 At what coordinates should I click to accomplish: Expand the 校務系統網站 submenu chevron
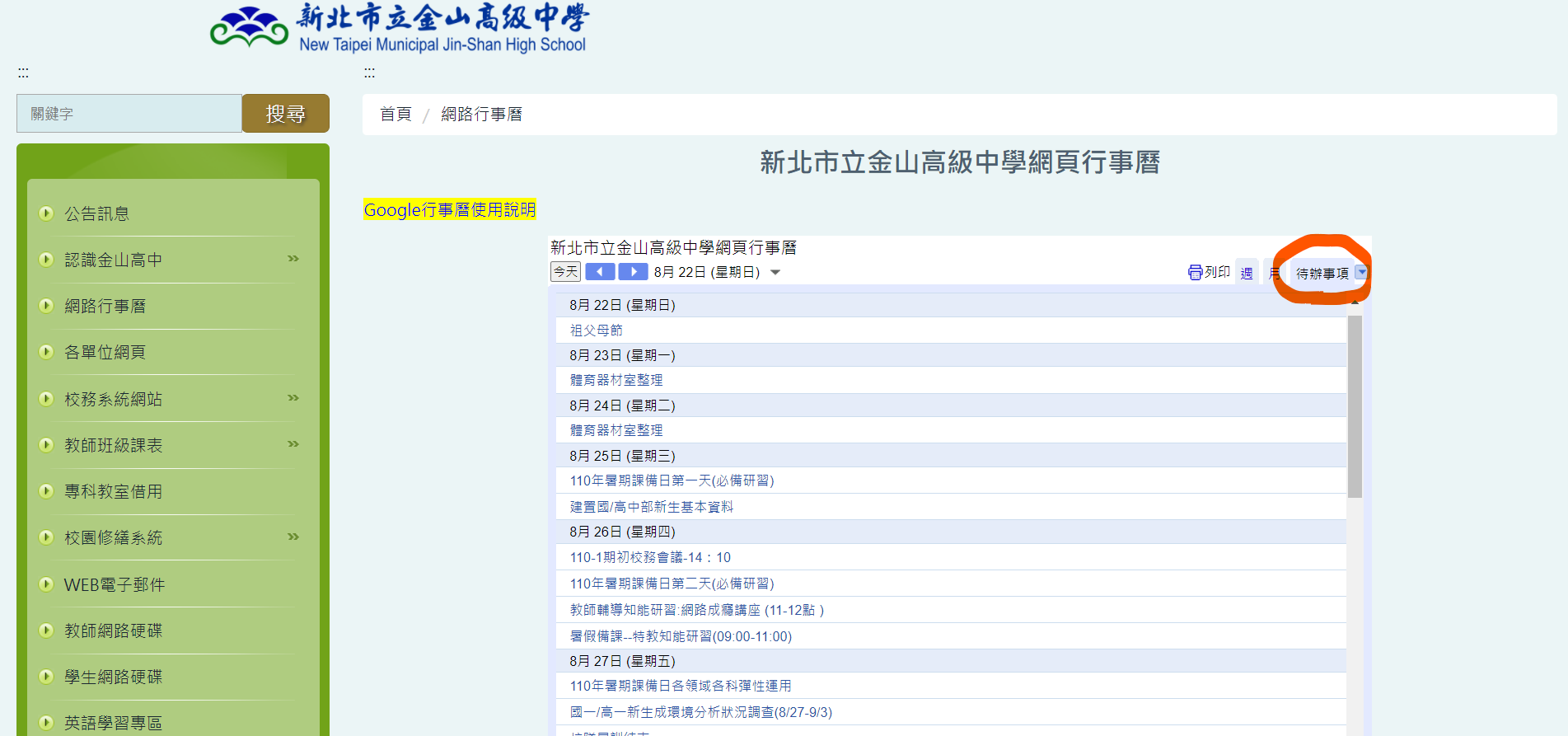pyautogui.click(x=293, y=398)
